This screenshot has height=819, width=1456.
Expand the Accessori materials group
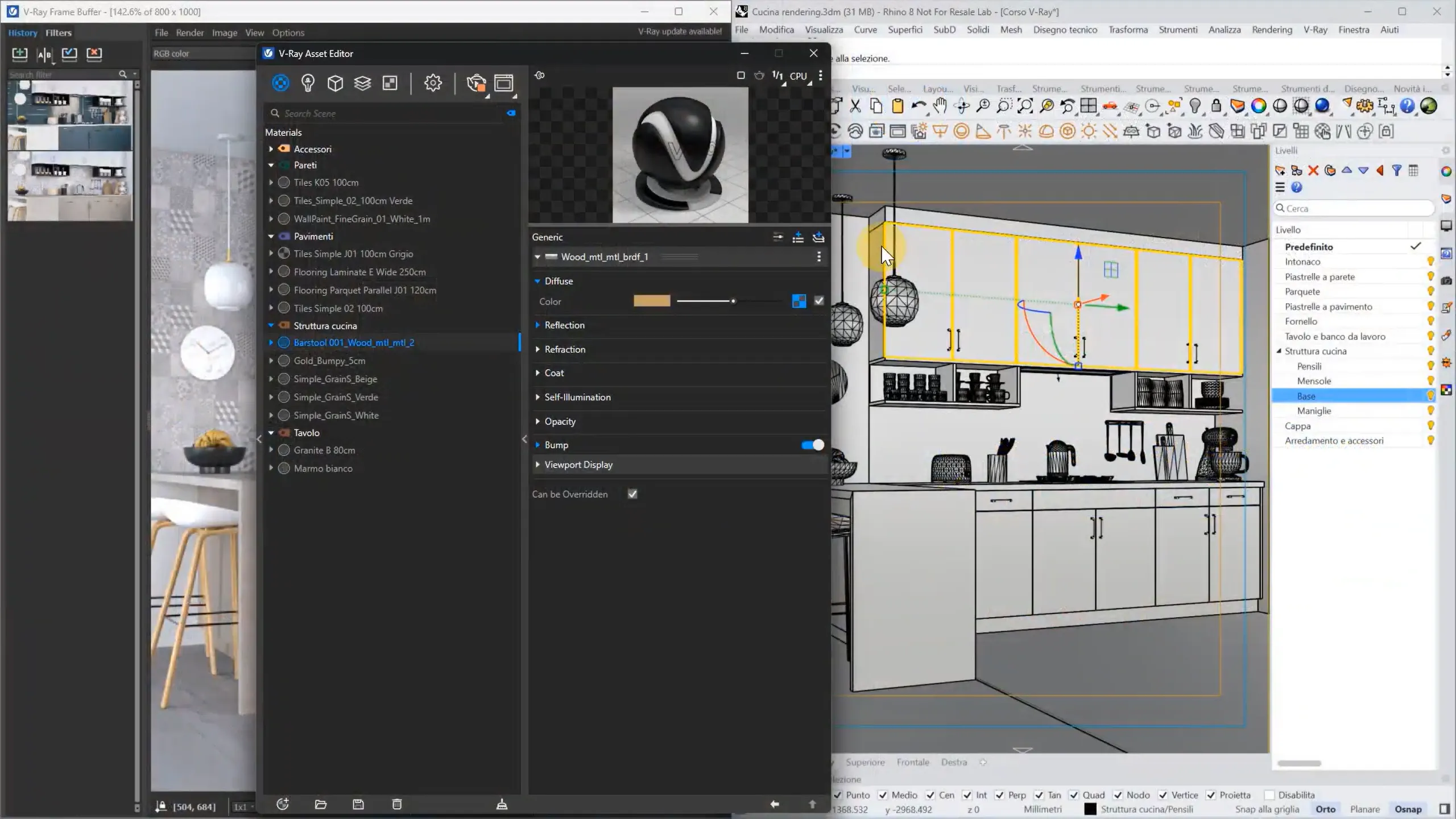click(x=271, y=149)
